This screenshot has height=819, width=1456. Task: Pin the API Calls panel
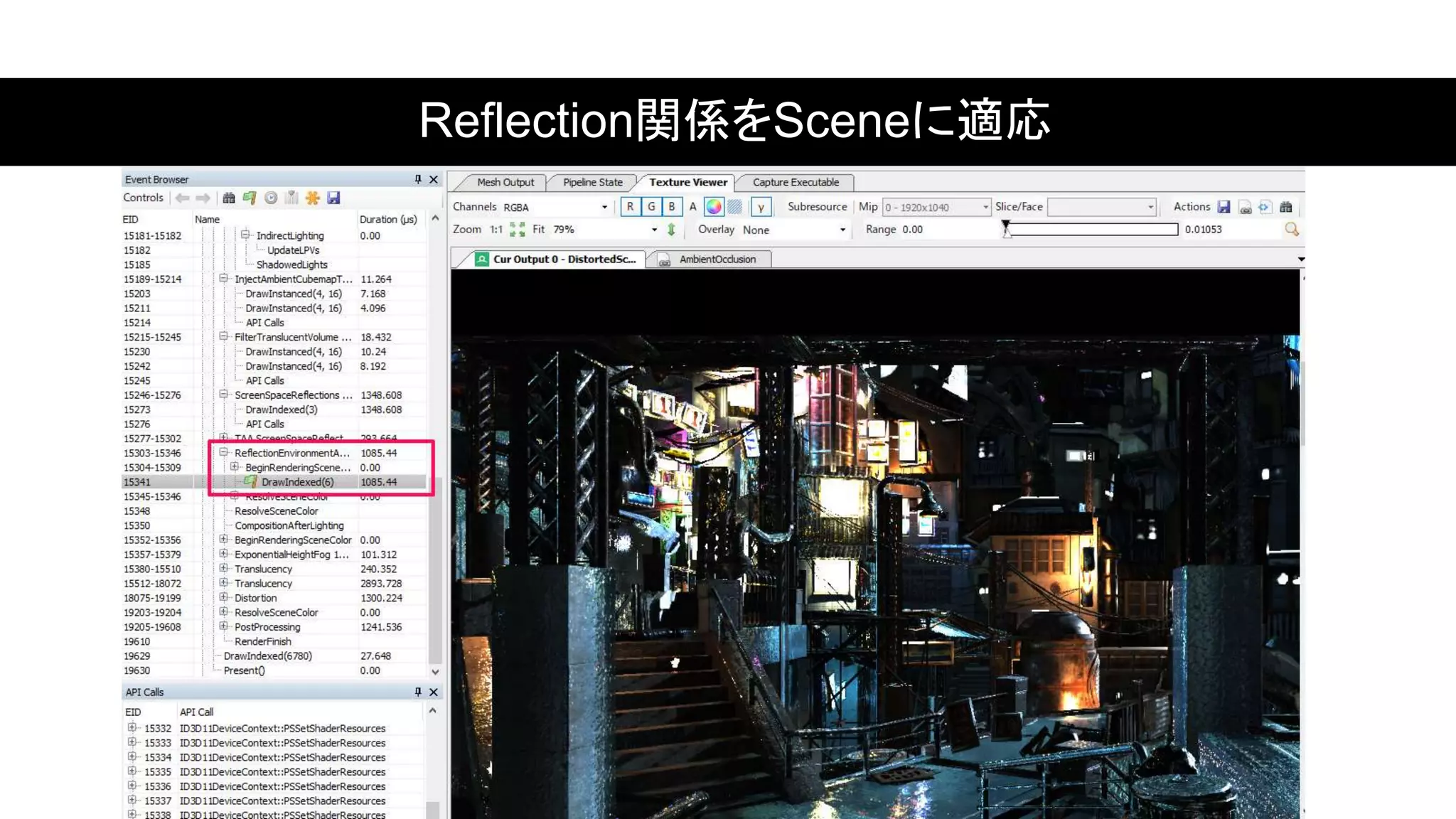418,692
